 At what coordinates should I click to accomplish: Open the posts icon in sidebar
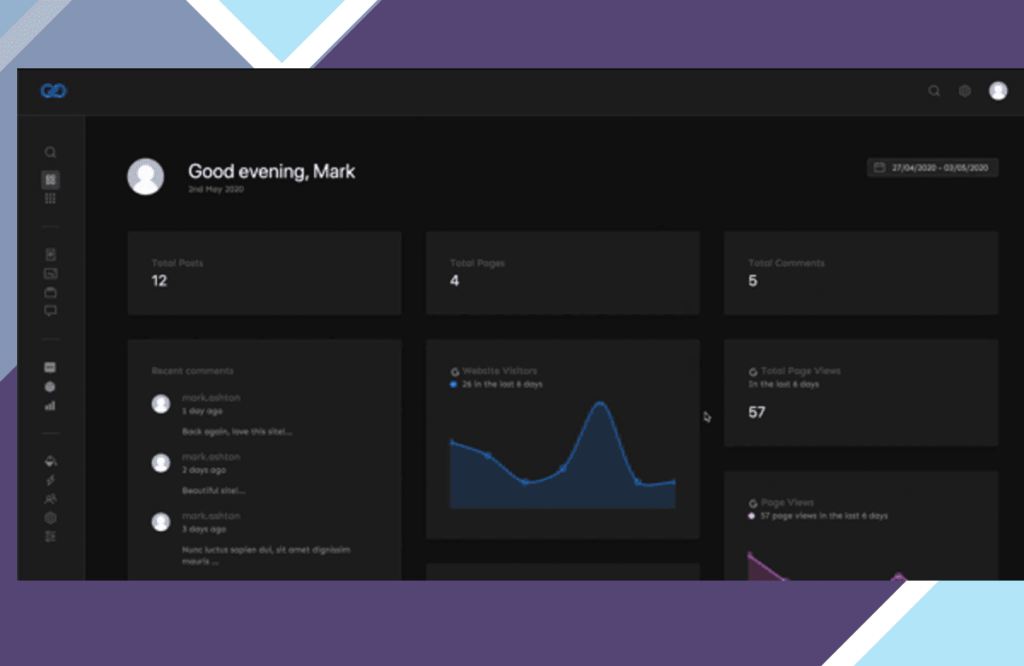(50, 254)
